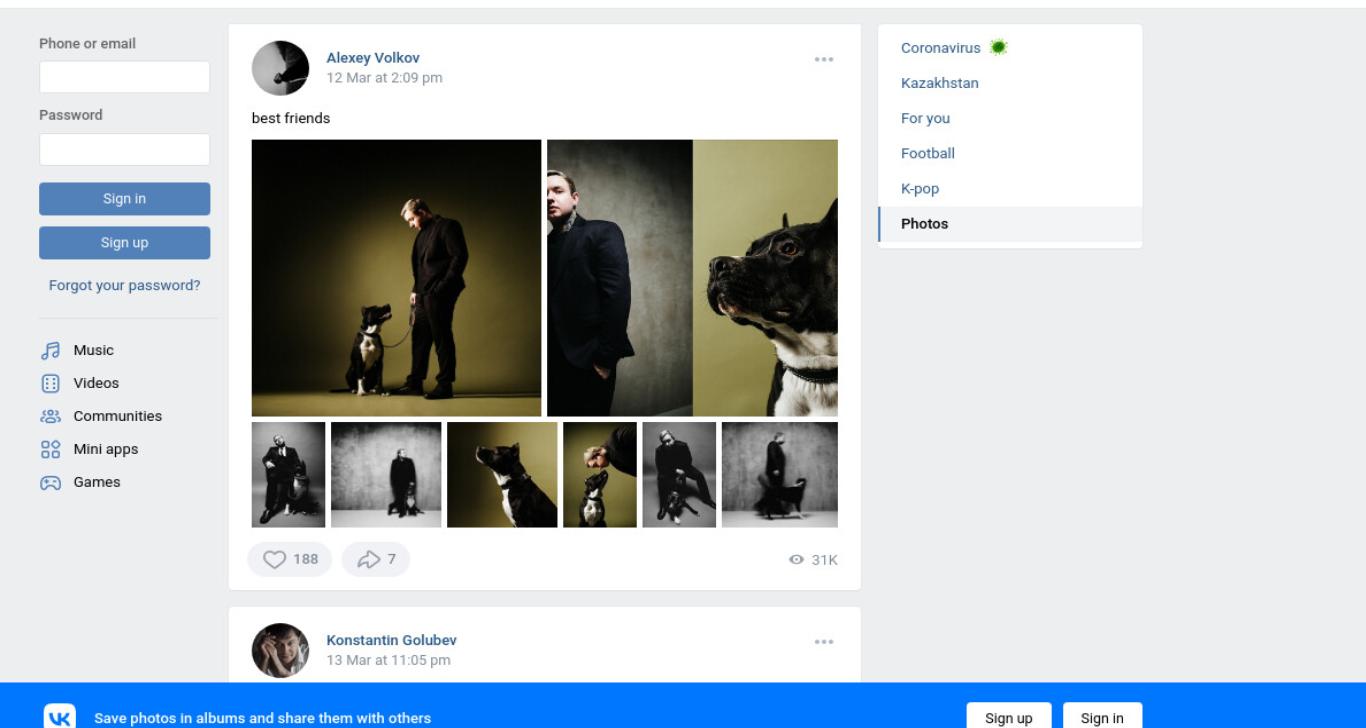Open the For you feed tab
Screen dimensions: 1366x728
click(x=1010, y=118)
